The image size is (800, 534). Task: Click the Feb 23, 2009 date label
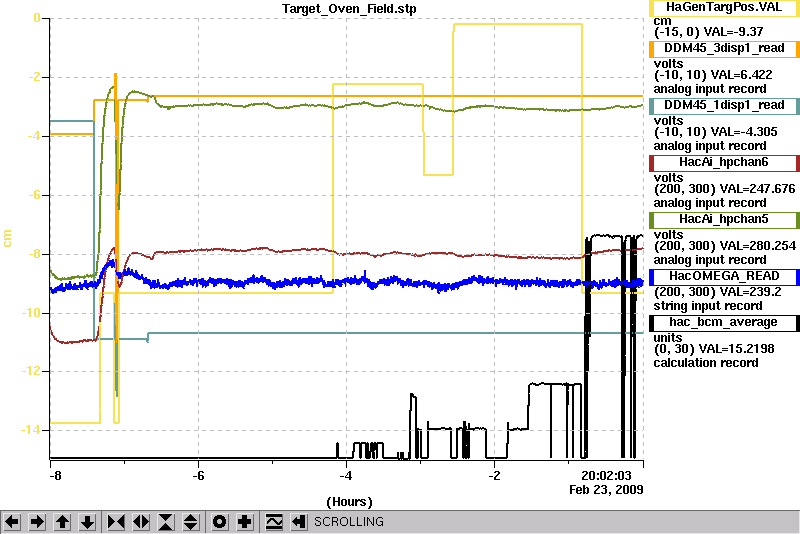[606, 490]
